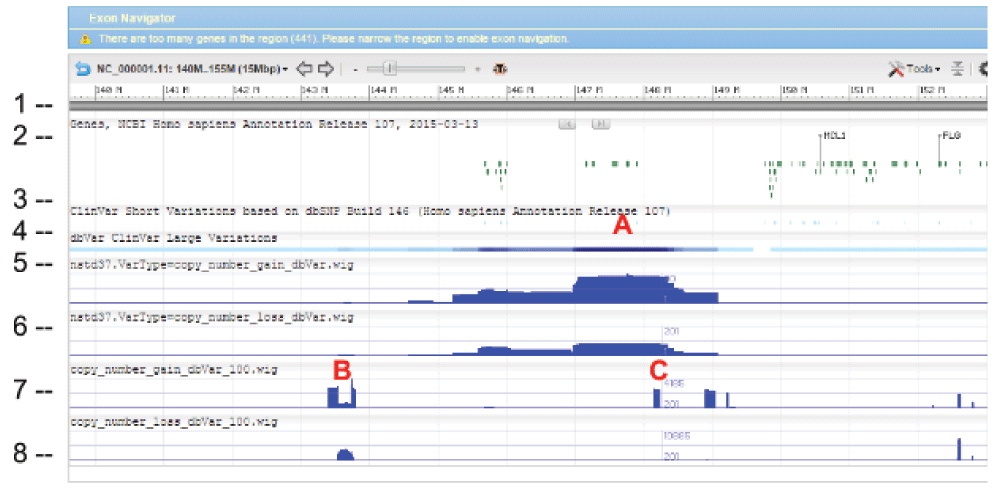Click the next button in the genes track
The width and height of the screenshot is (1000, 503).
click(600, 124)
